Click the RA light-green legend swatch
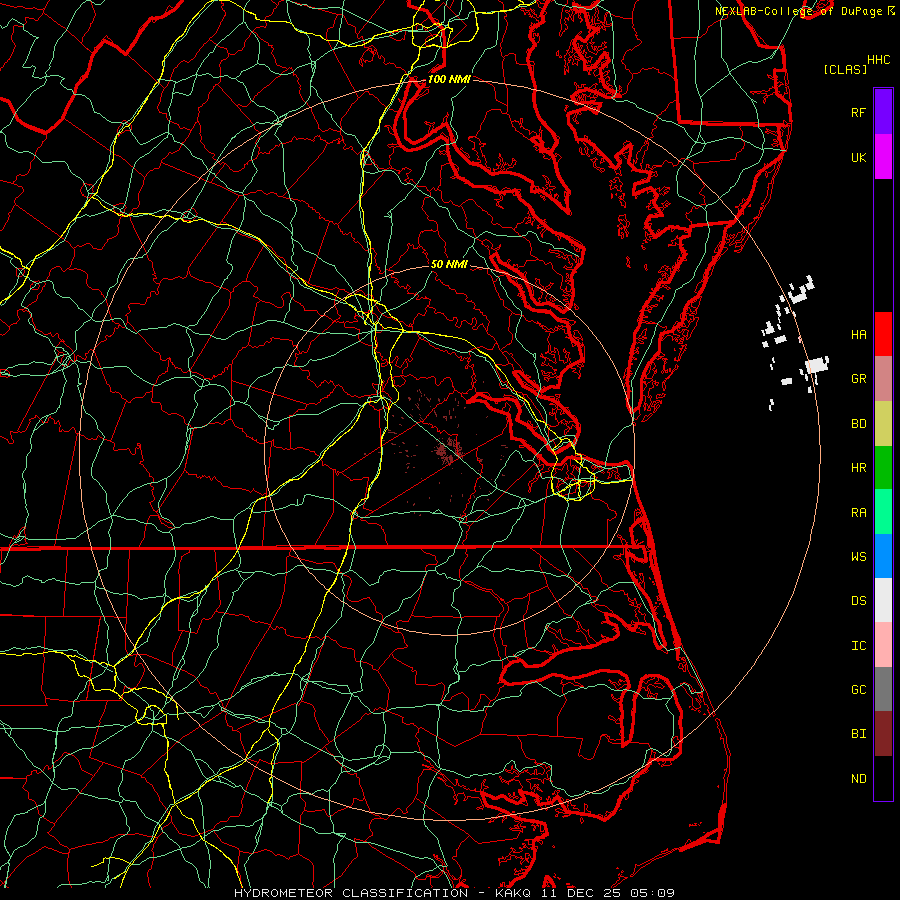The width and height of the screenshot is (900, 900). 883,512
